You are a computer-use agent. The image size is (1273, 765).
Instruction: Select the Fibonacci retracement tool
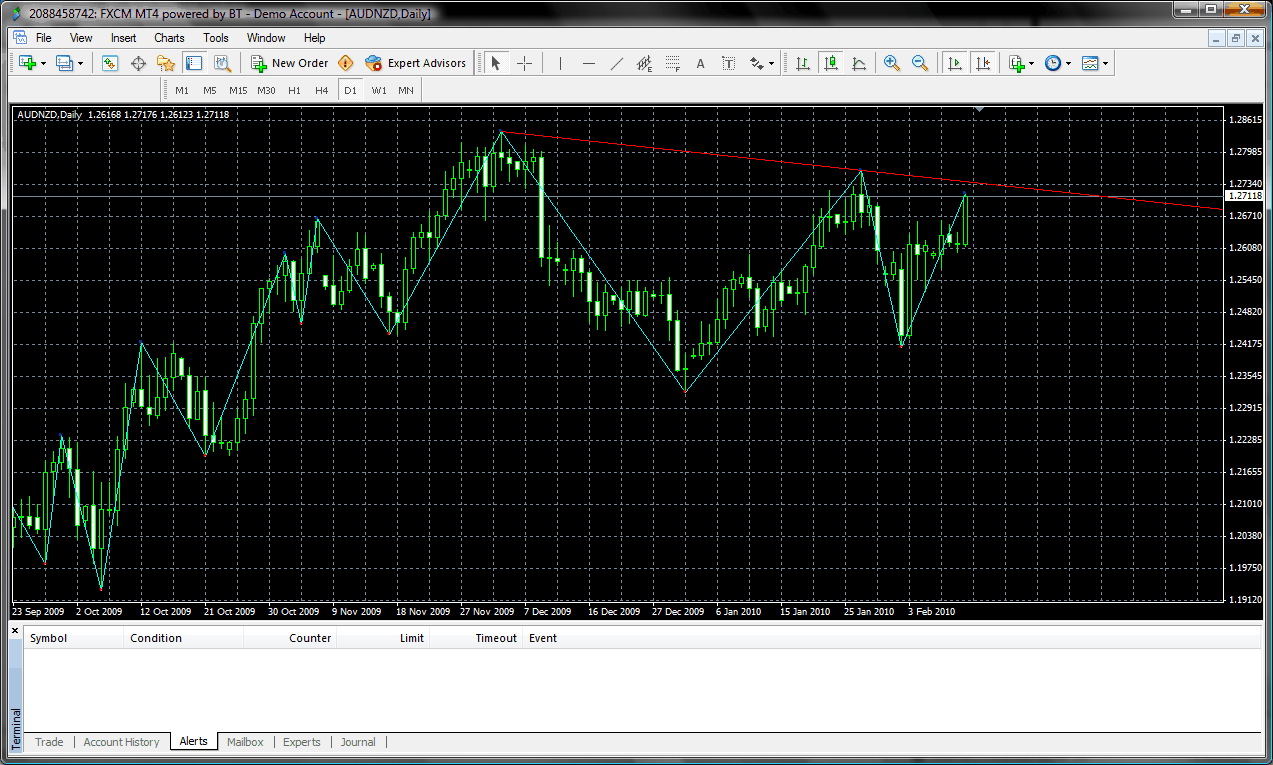click(x=673, y=63)
